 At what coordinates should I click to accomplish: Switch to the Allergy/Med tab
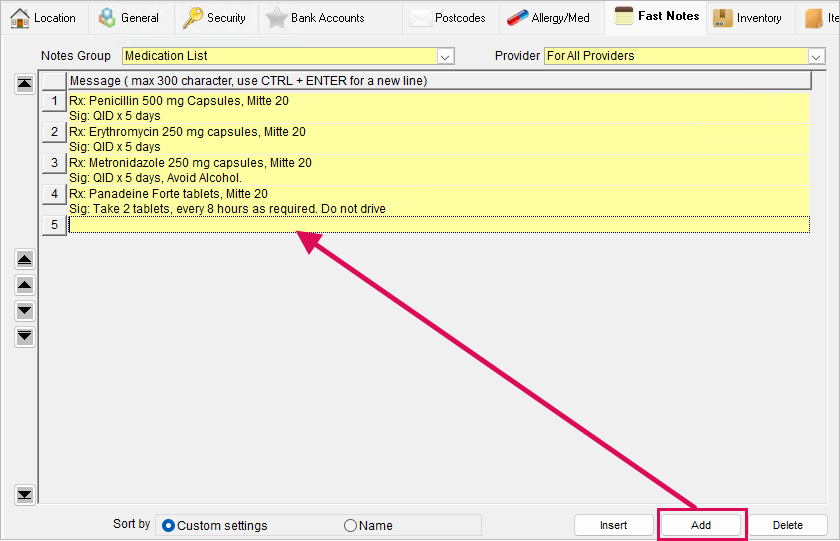549,18
